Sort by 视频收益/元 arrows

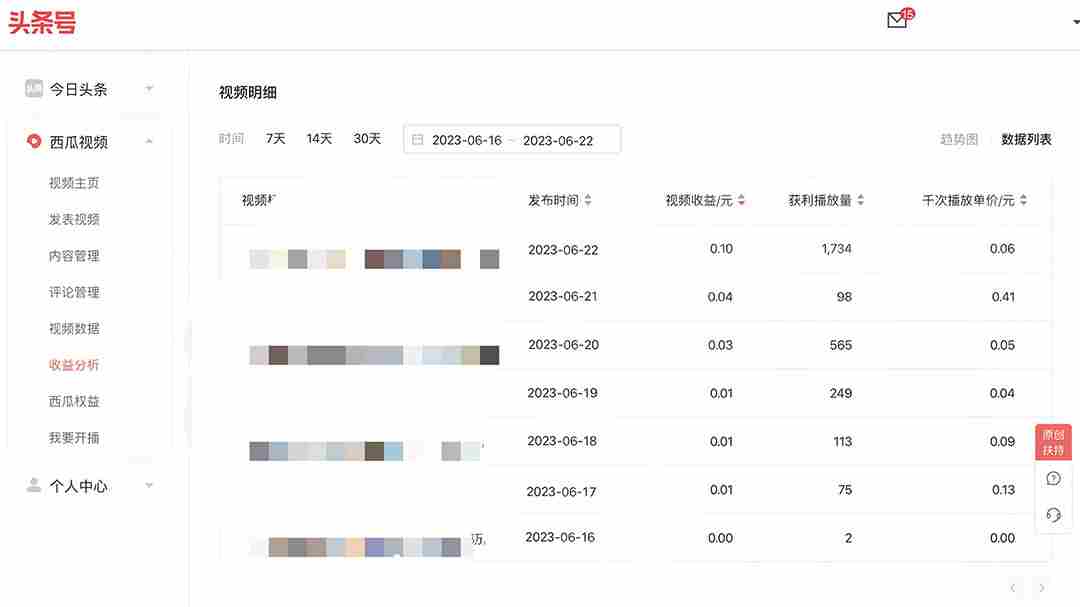point(741,200)
